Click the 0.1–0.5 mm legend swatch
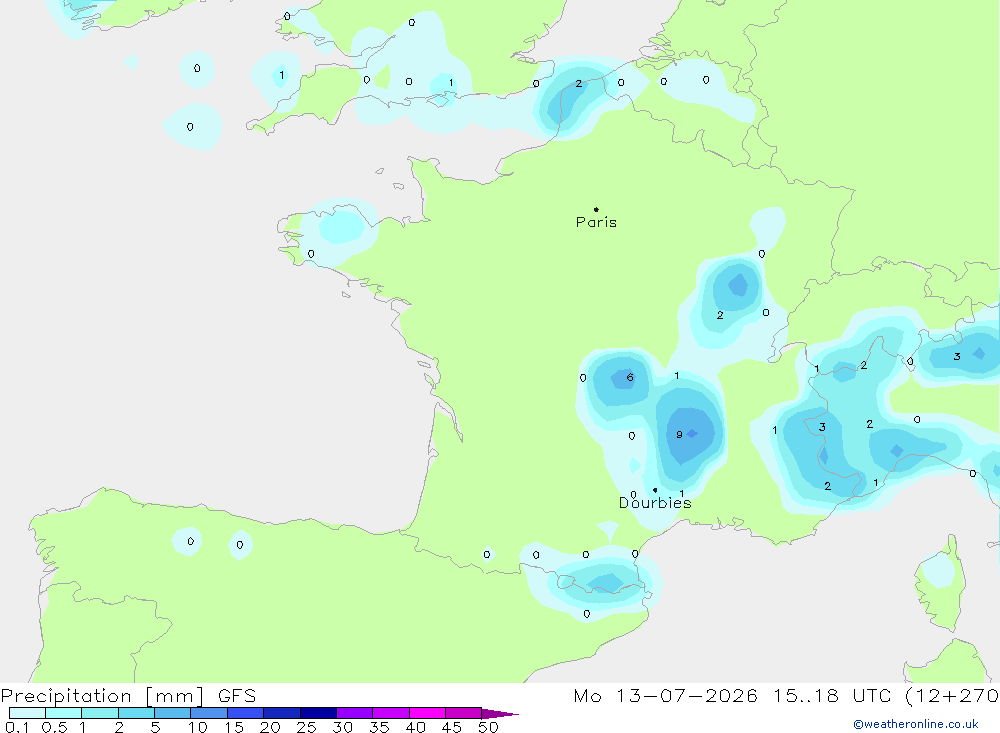Viewport: 1000px width, 733px height. (x=27, y=713)
